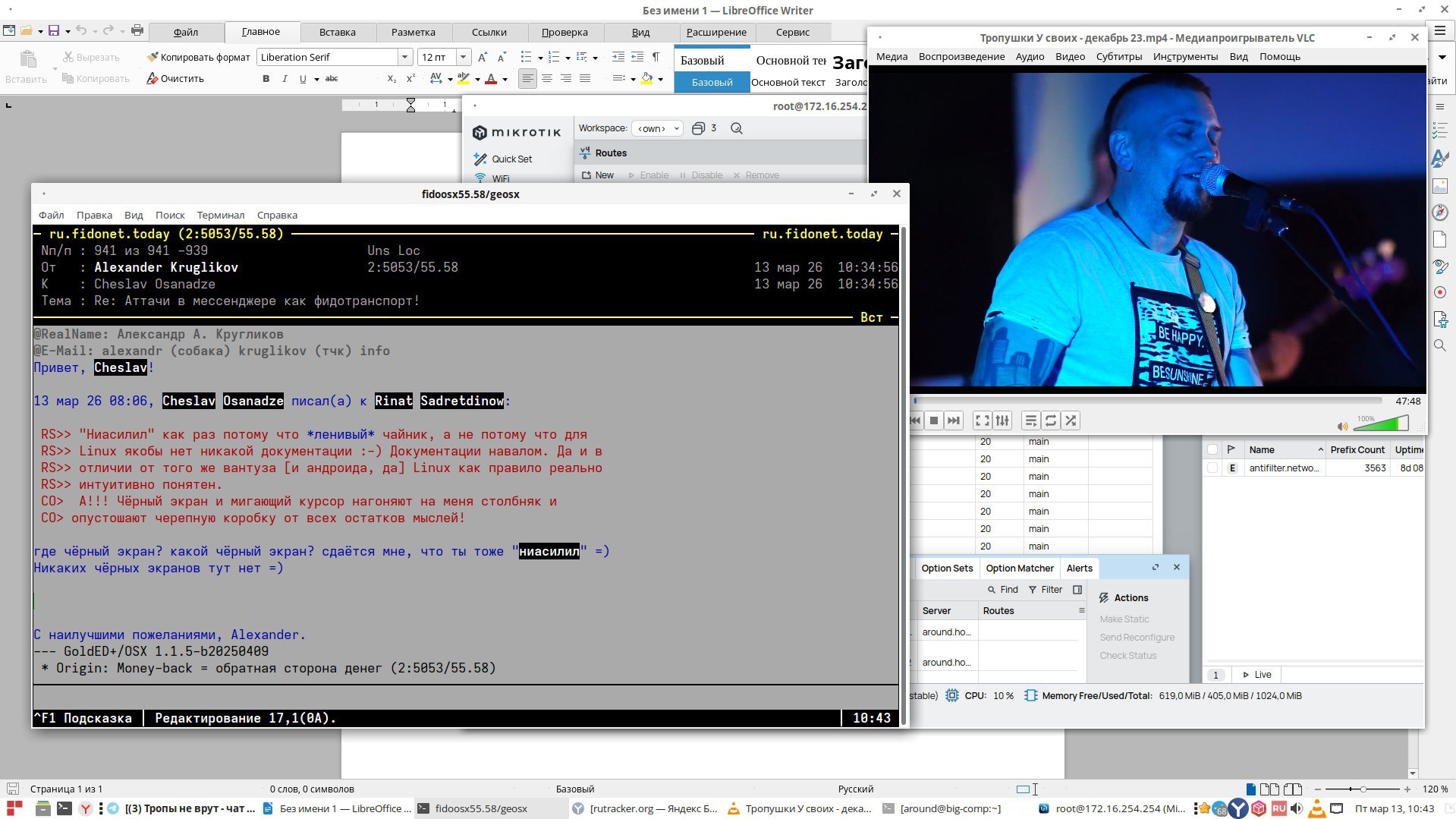Click the Bold formatting icon in Writer
1456x819 pixels.
coord(266,79)
